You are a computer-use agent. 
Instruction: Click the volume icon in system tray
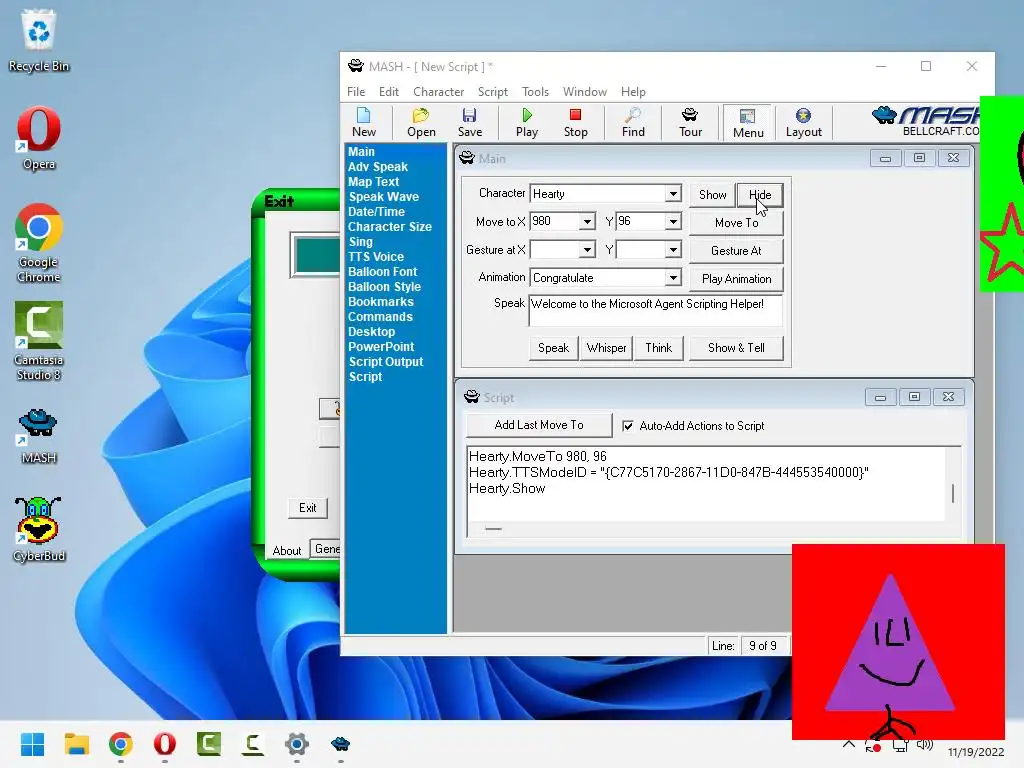tap(925, 744)
